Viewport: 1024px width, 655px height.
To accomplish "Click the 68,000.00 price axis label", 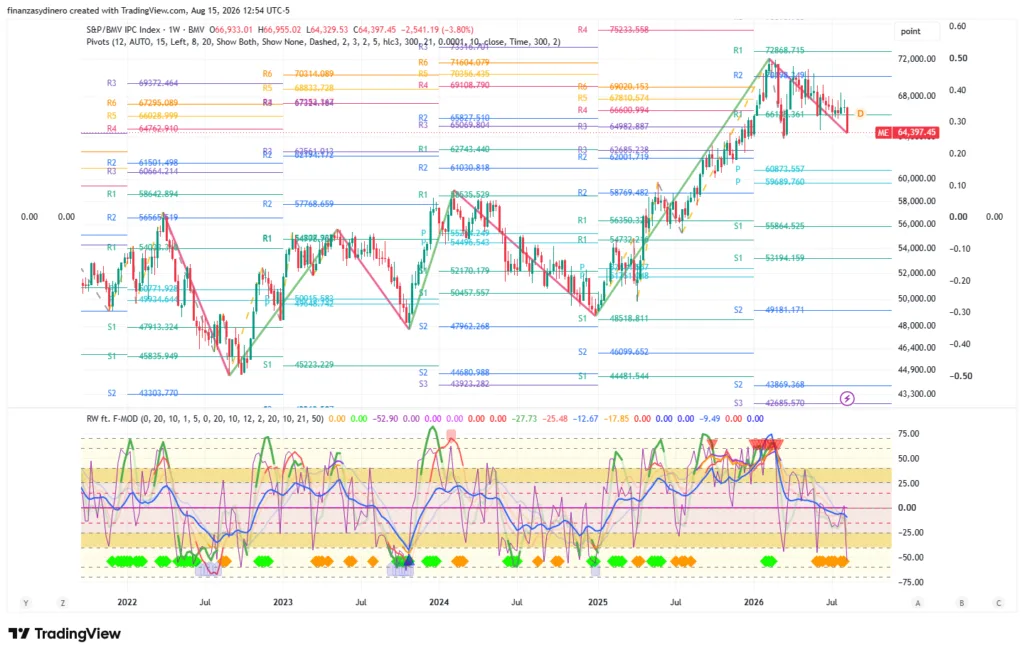I will (x=917, y=96).
